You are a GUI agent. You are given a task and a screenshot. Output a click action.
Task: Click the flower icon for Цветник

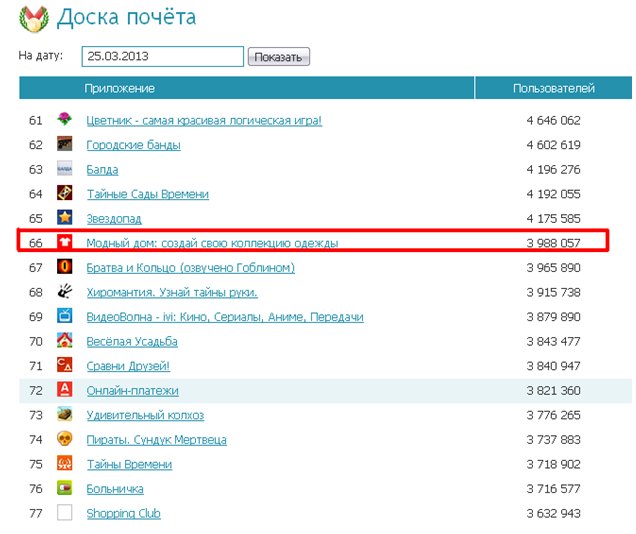tap(64, 119)
